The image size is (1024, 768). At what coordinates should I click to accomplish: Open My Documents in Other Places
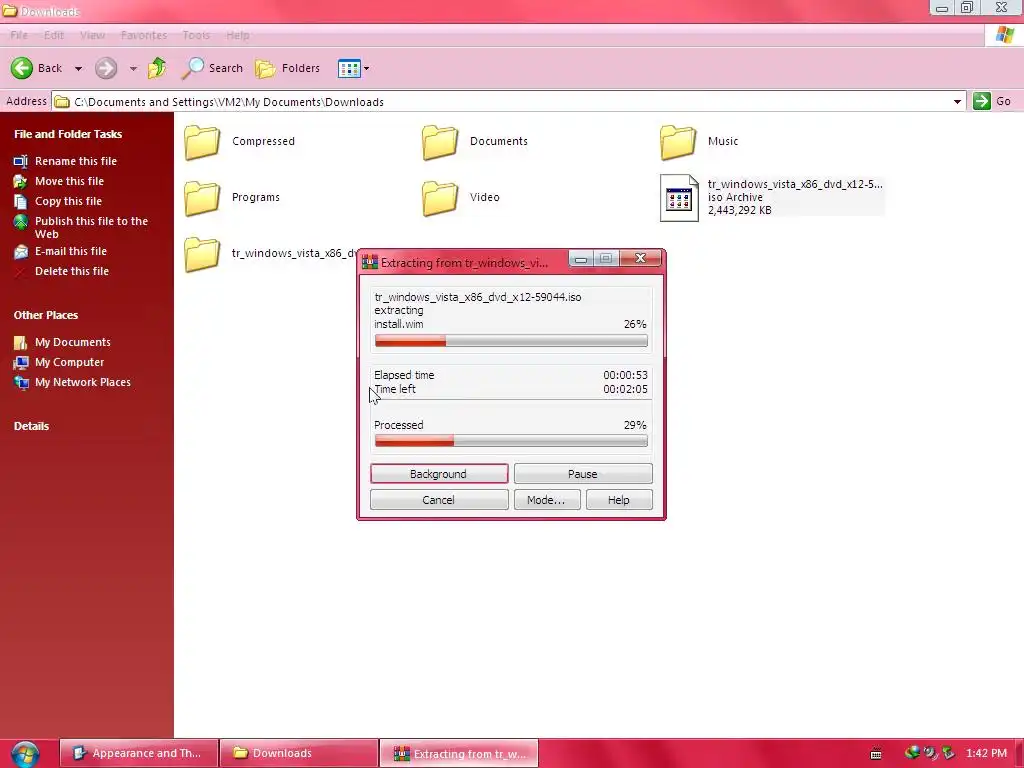pos(72,342)
